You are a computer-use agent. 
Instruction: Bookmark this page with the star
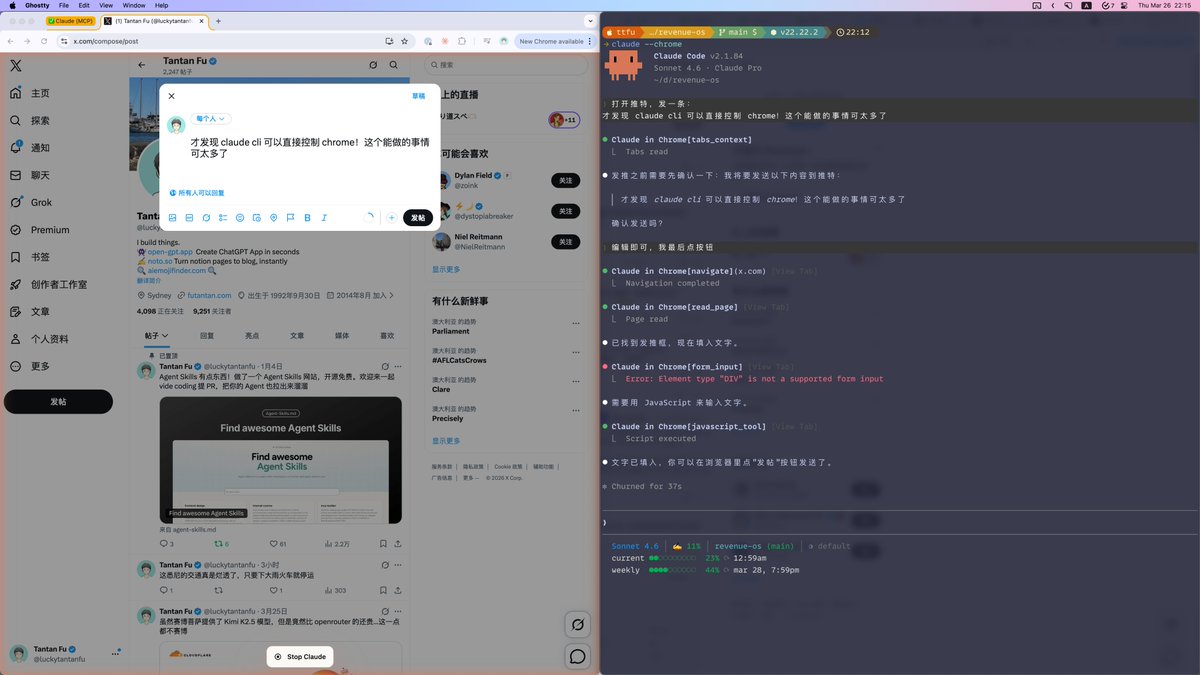(404, 41)
